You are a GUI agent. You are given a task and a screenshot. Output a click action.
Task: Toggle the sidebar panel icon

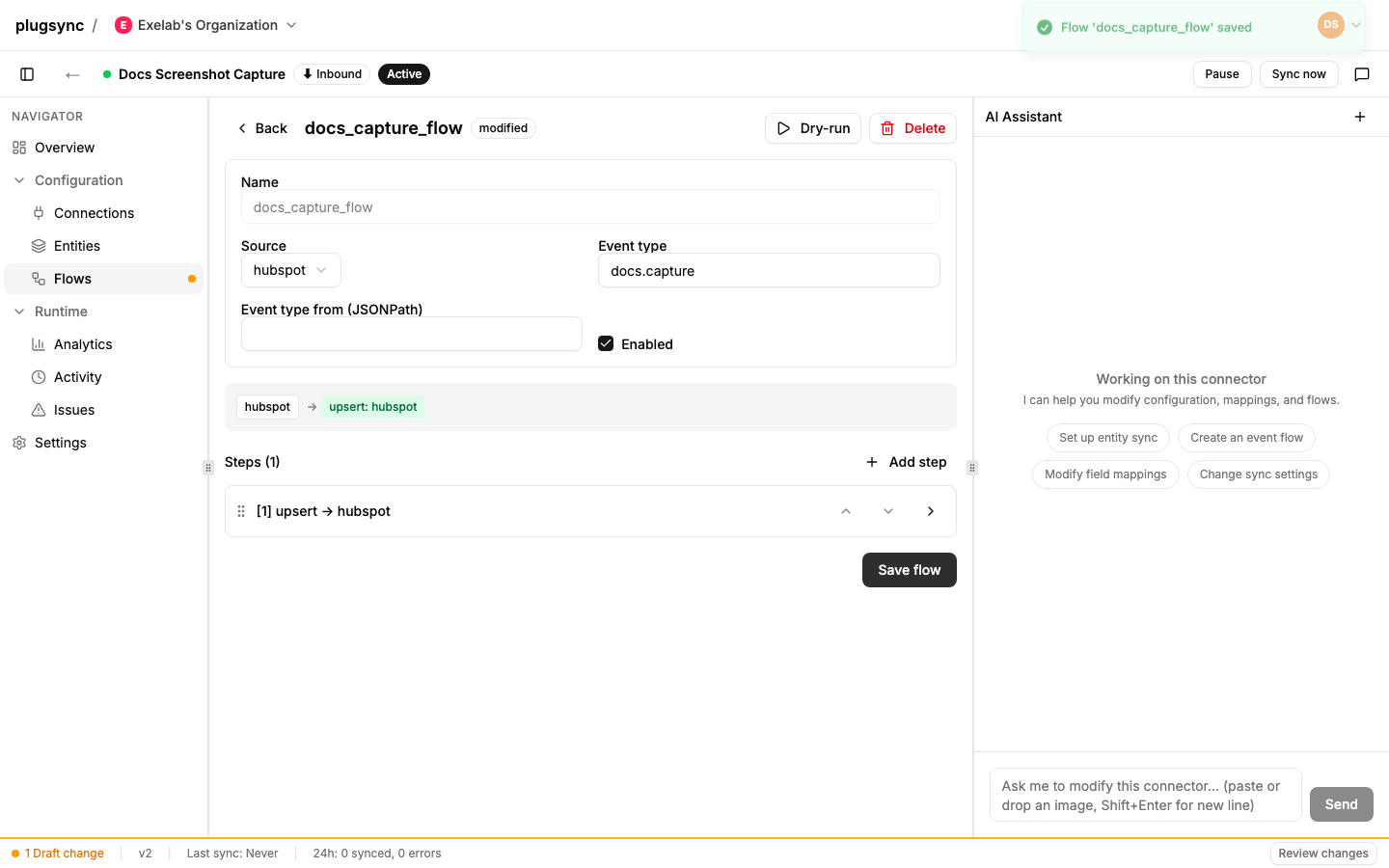click(27, 74)
